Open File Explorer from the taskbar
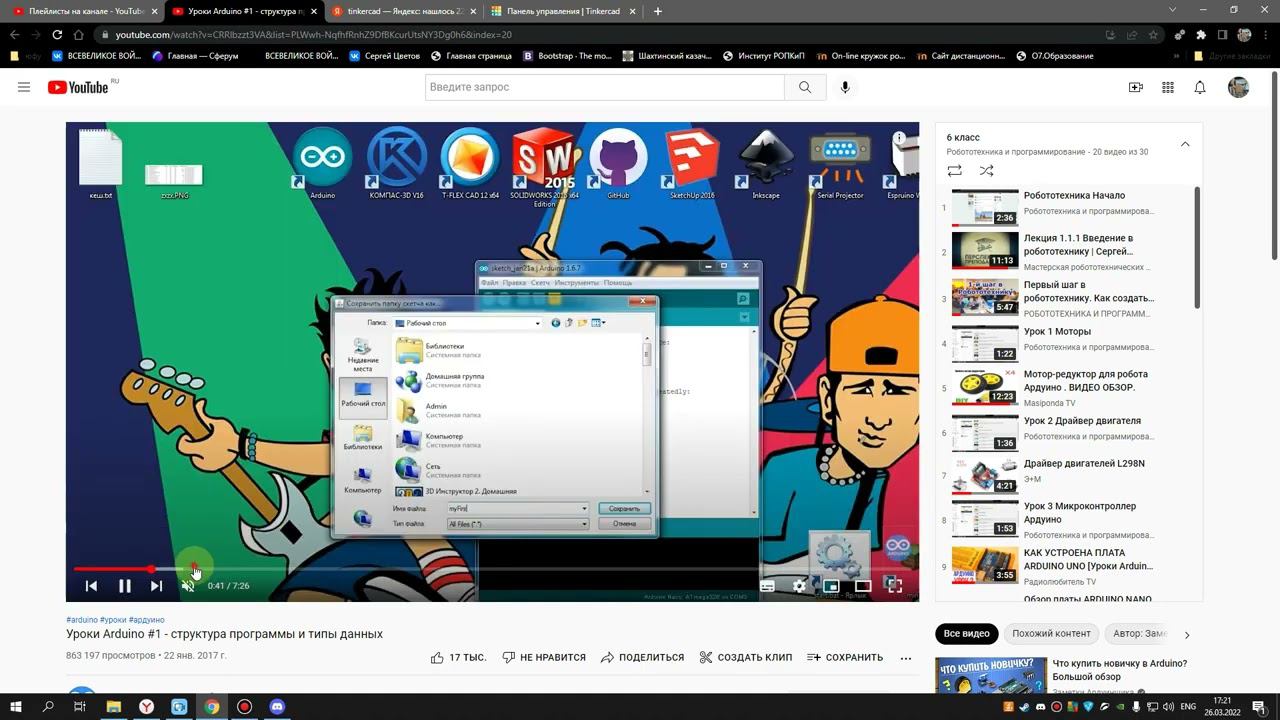This screenshot has width=1280, height=720. click(x=114, y=707)
